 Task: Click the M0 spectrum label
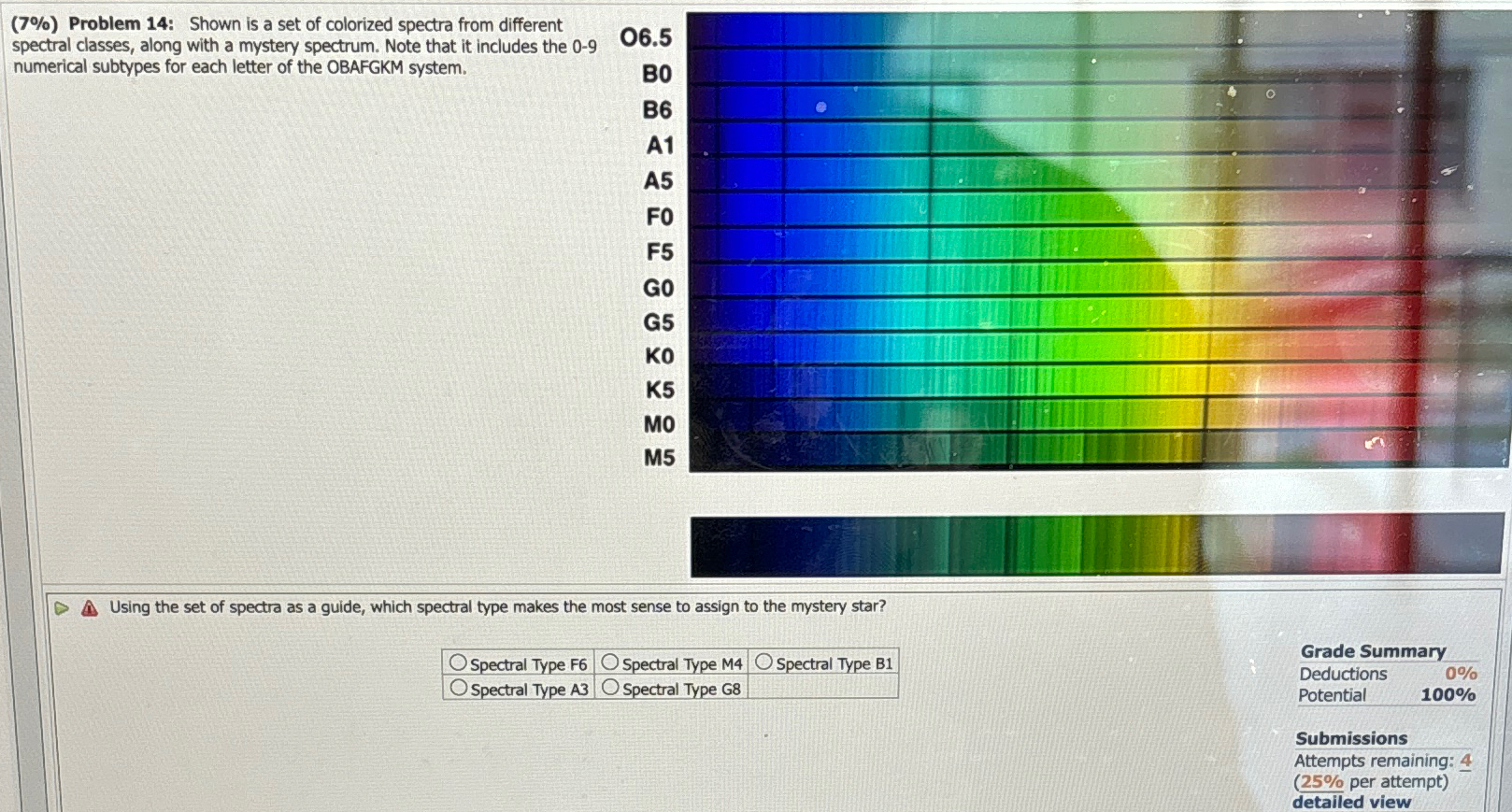tap(659, 424)
